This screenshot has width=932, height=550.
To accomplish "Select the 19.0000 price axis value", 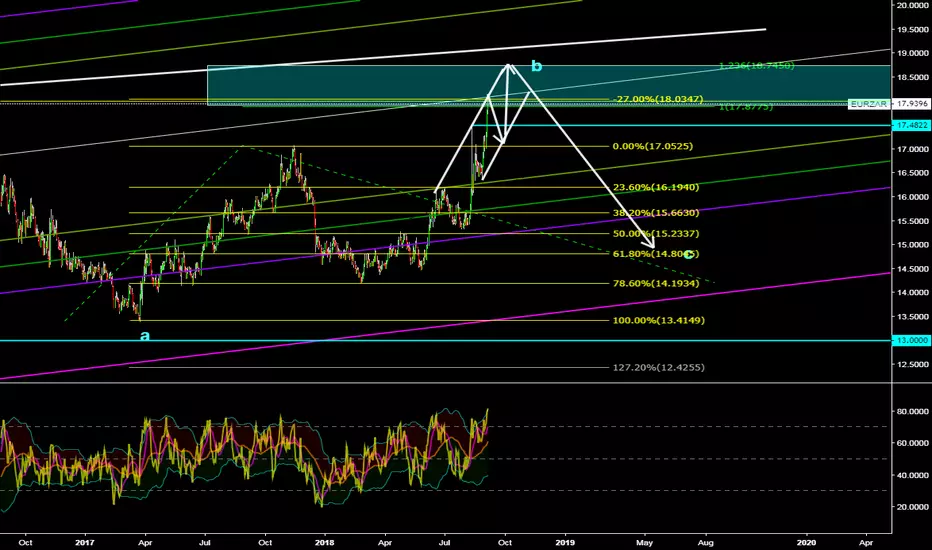I will (913, 54).
